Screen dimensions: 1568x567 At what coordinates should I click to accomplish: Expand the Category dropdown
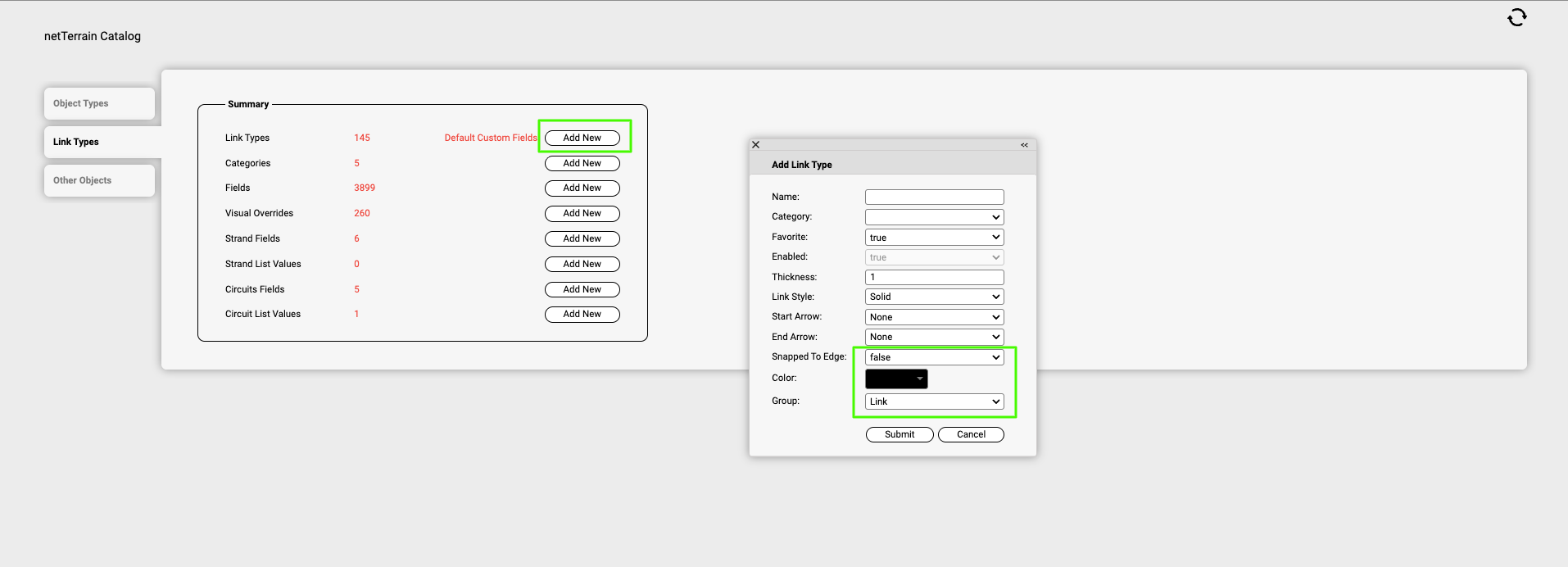pyautogui.click(x=934, y=217)
